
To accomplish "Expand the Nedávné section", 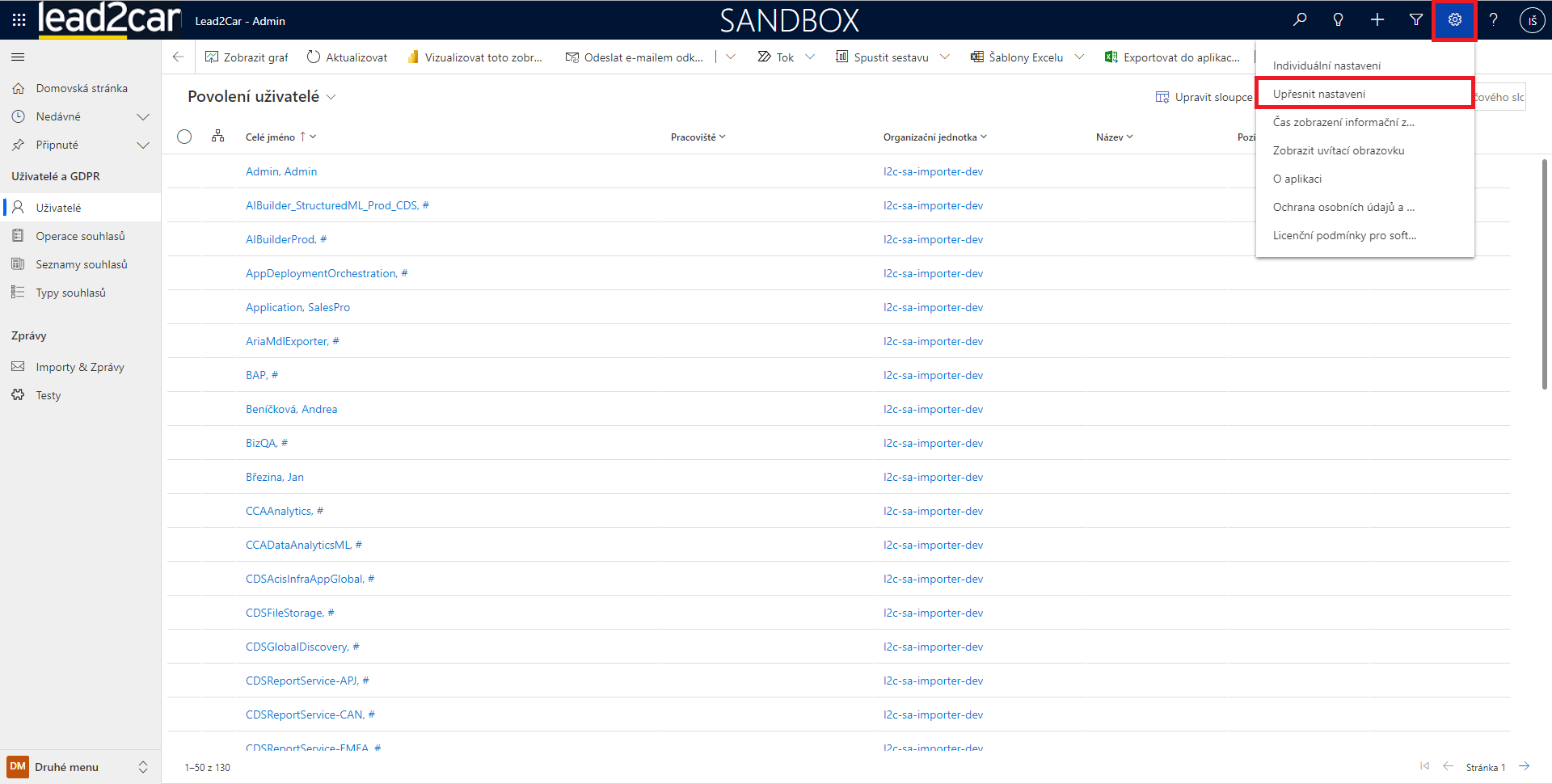I will coord(143,117).
